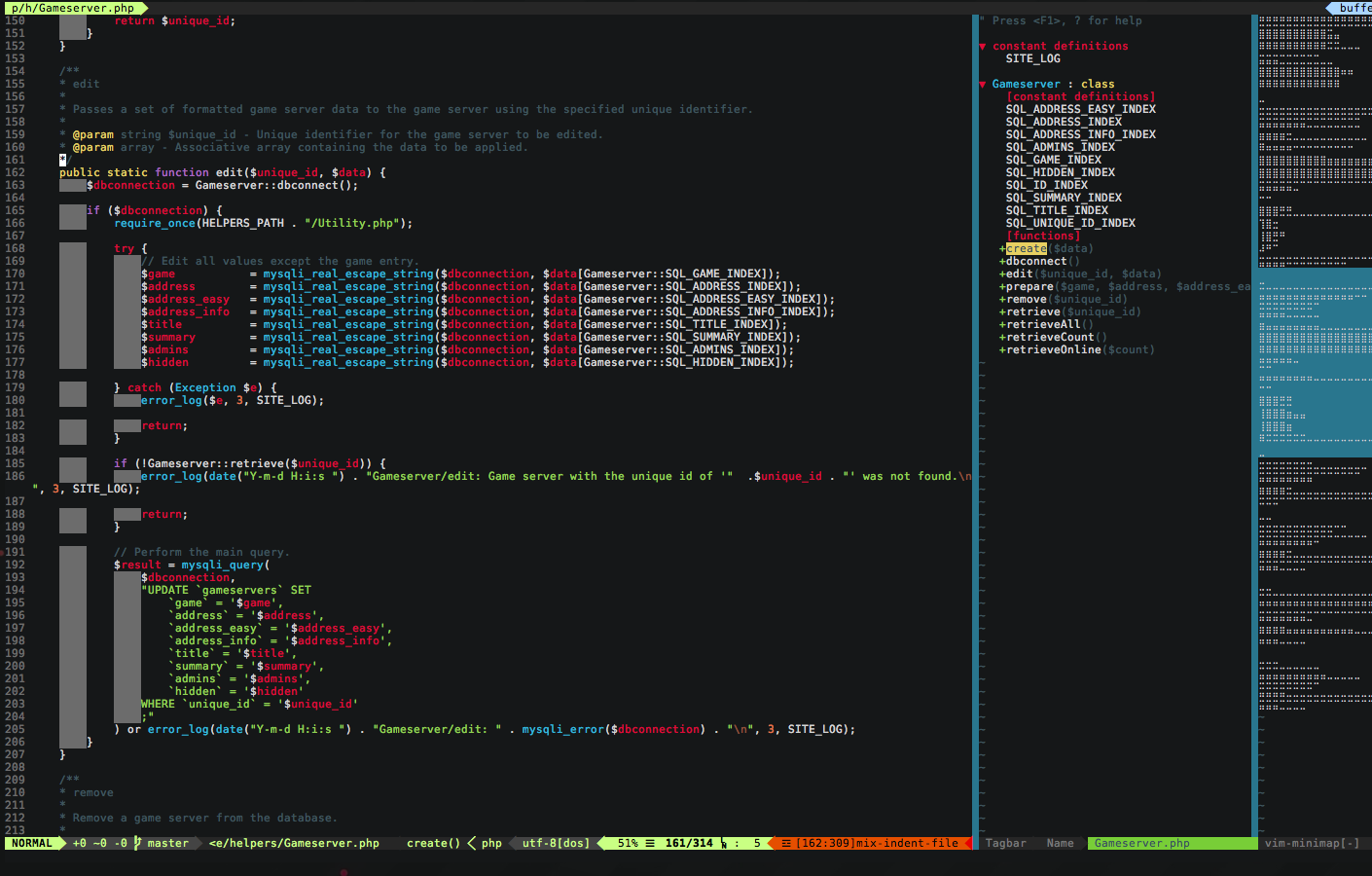The width and height of the screenshot is (1372, 876).
Task: Click the highlighted viewport region in minimap
Action: (x=1315, y=362)
